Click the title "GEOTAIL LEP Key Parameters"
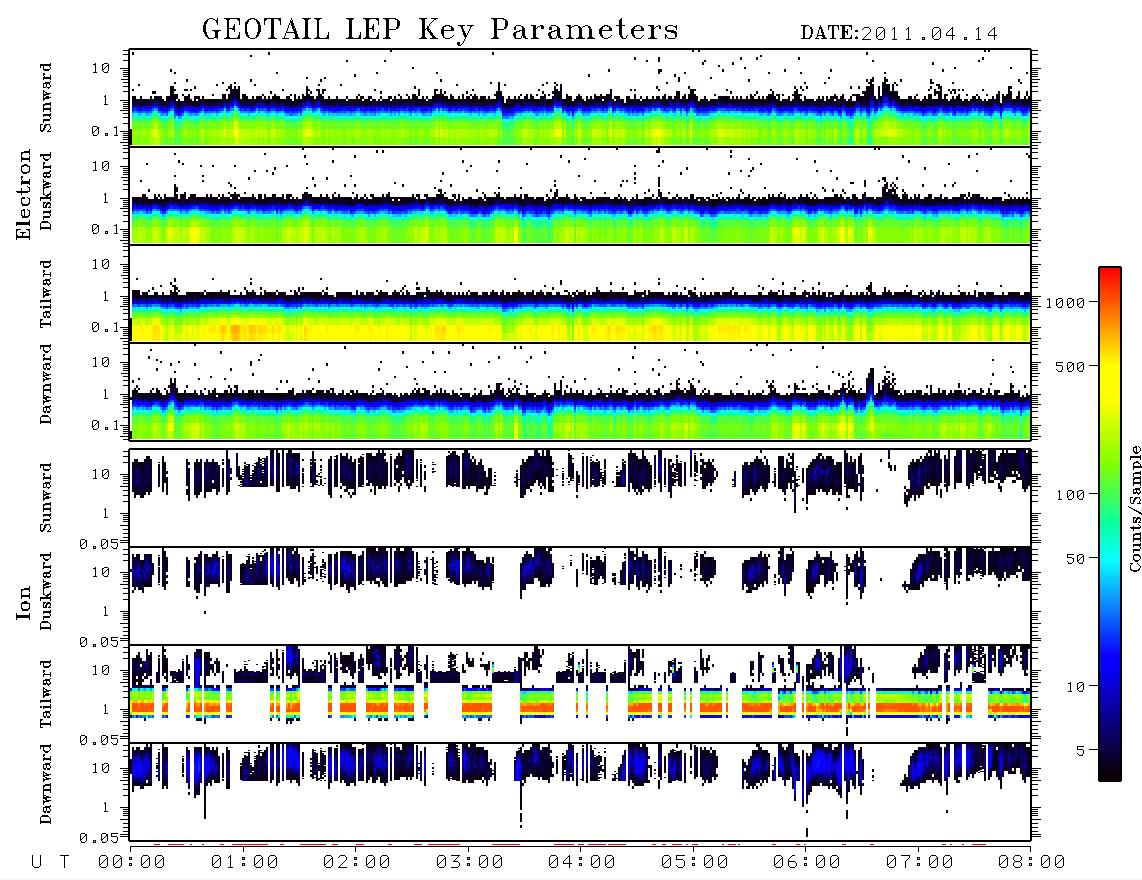The width and height of the screenshot is (1142, 880). [440, 30]
